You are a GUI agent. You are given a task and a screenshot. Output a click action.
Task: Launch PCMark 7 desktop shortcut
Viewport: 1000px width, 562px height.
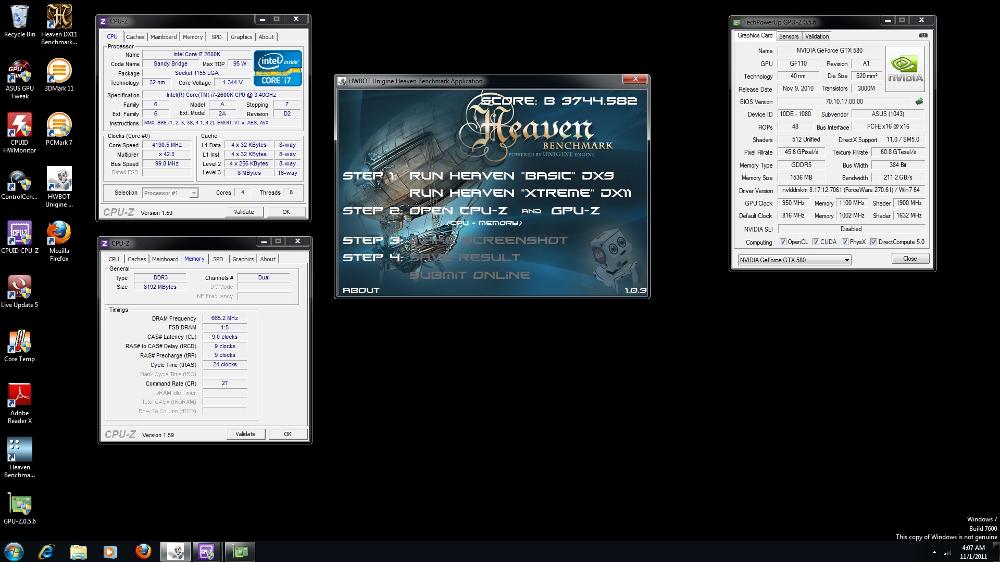point(59,129)
